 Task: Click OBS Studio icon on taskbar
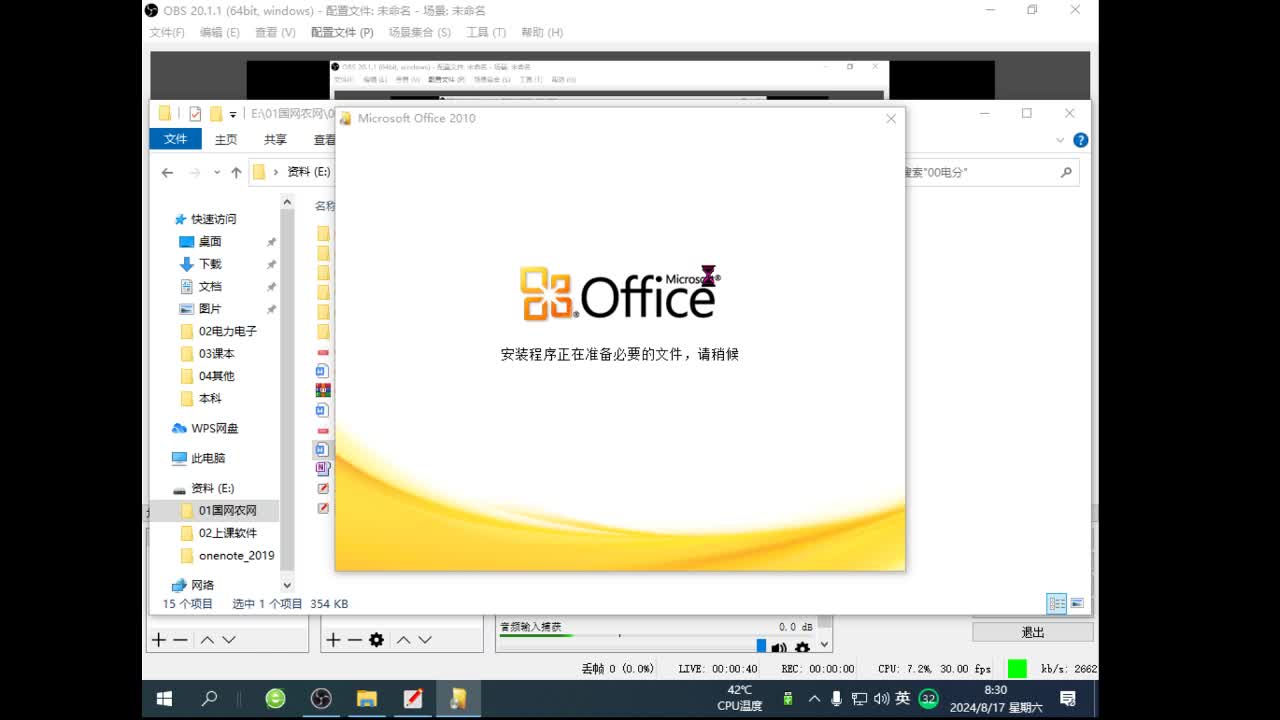(x=321, y=699)
